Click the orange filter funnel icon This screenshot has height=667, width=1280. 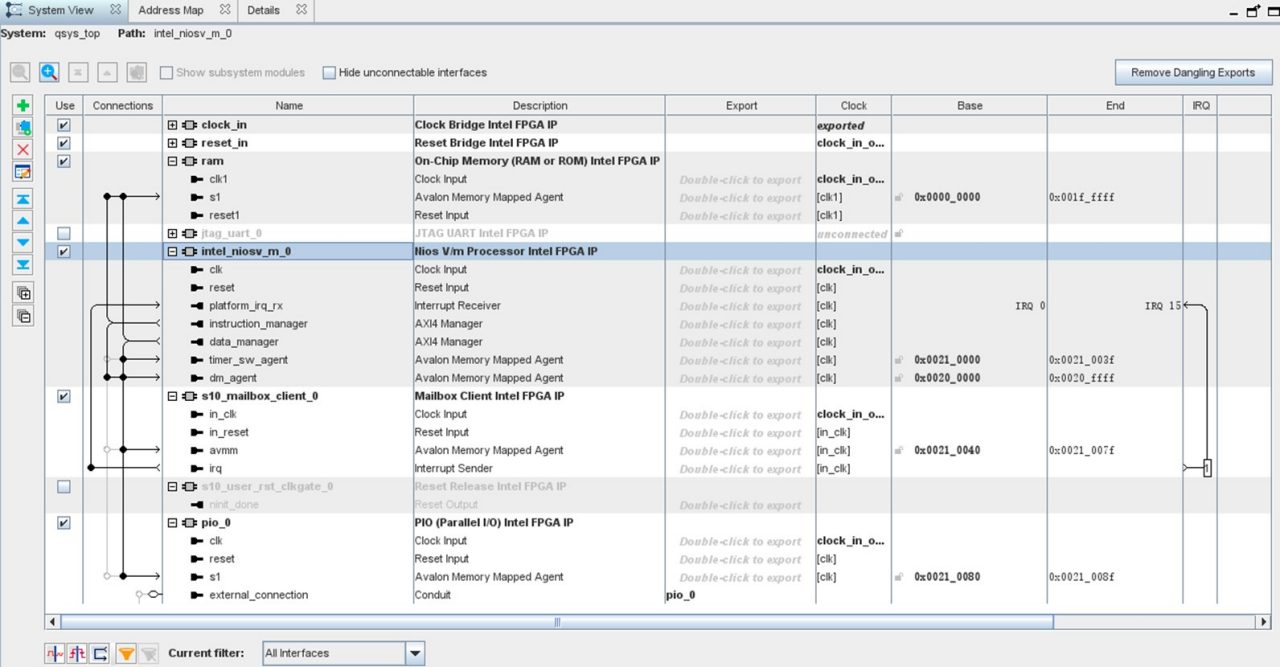click(x=126, y=653)
